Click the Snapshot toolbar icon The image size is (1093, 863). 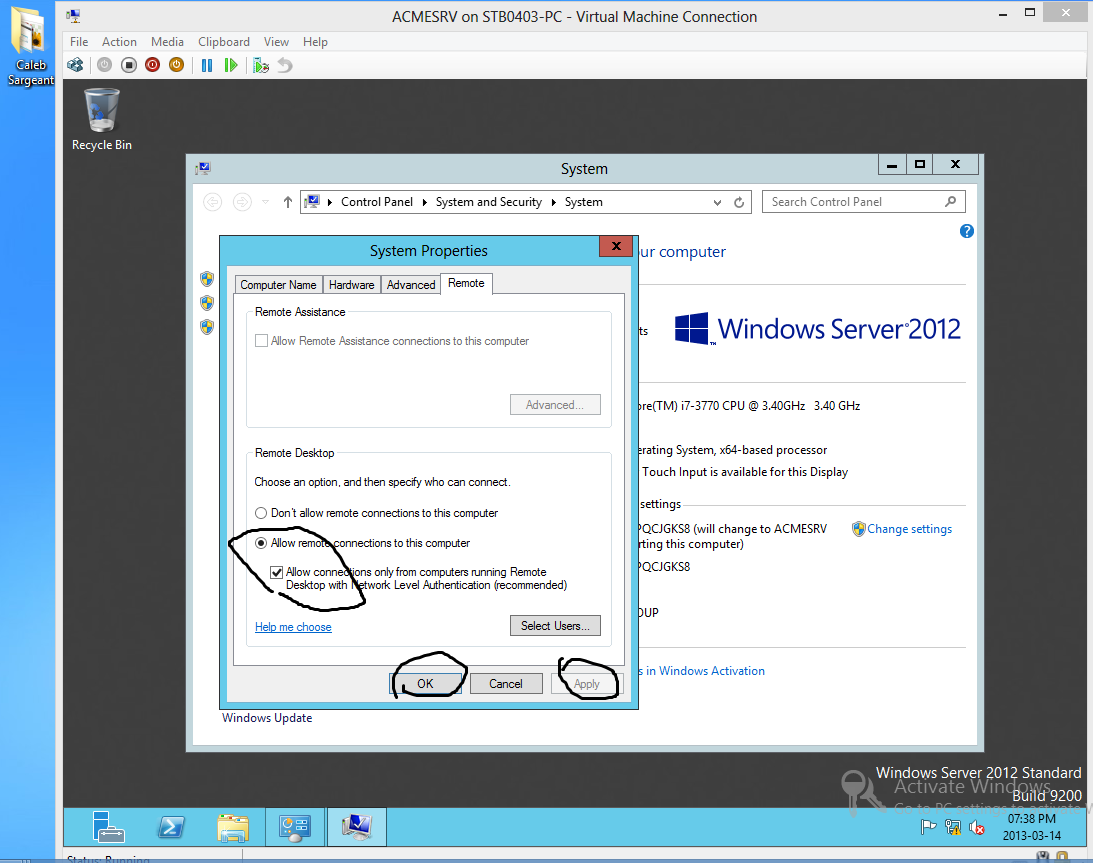261,66
